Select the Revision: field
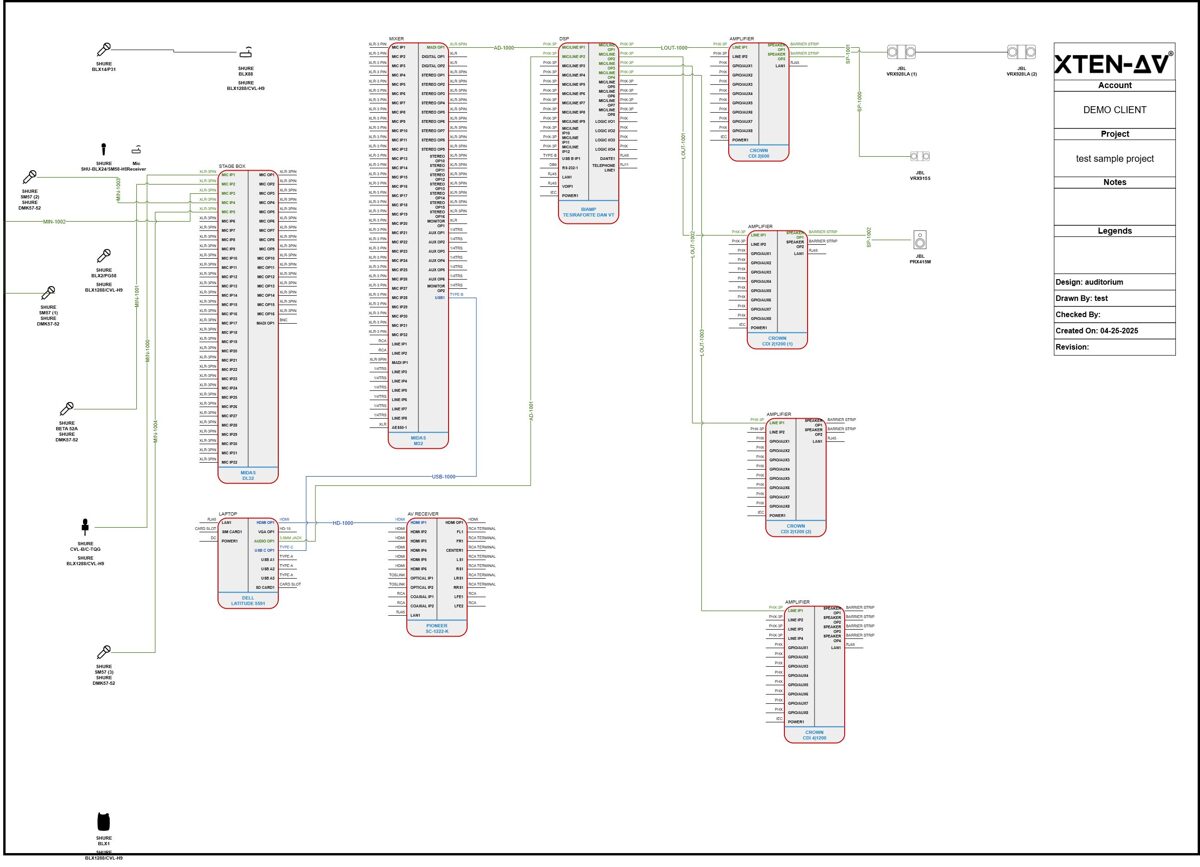1200x867 pixels. pos(1115,347)
